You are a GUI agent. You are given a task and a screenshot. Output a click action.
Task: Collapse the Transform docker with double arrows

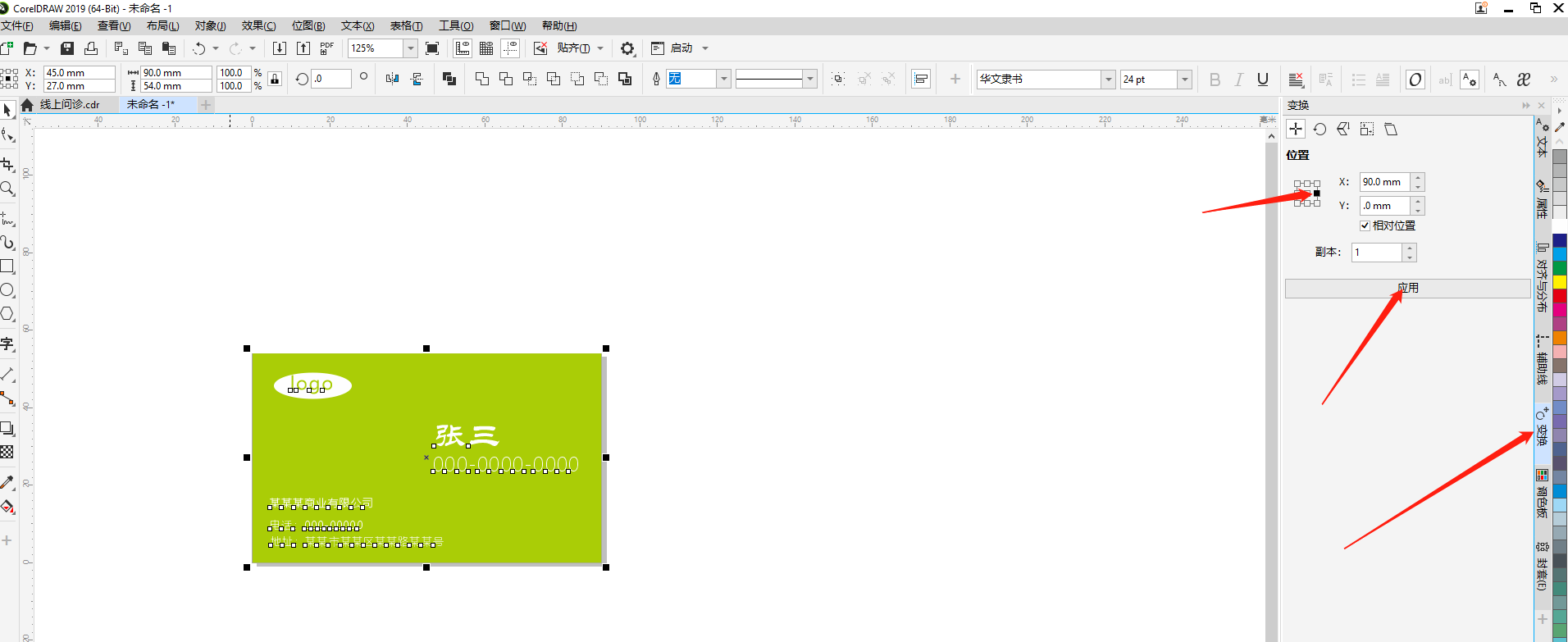1525,106
